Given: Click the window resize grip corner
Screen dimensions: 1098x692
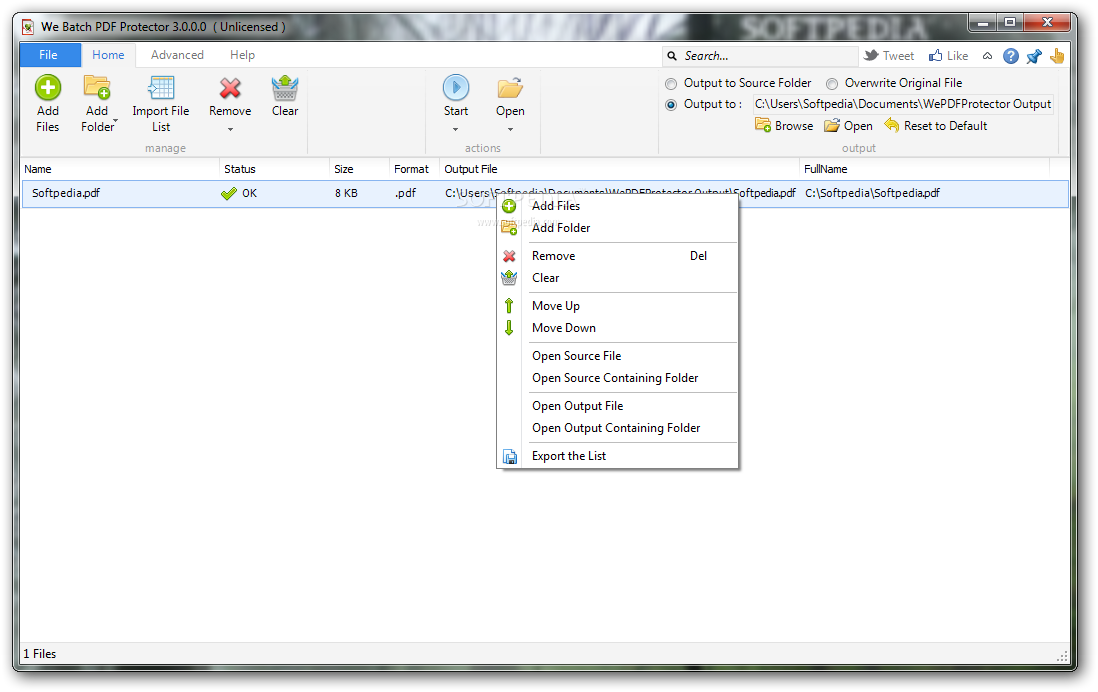Looking at the screenshot, I should (x=1062, y=656).
